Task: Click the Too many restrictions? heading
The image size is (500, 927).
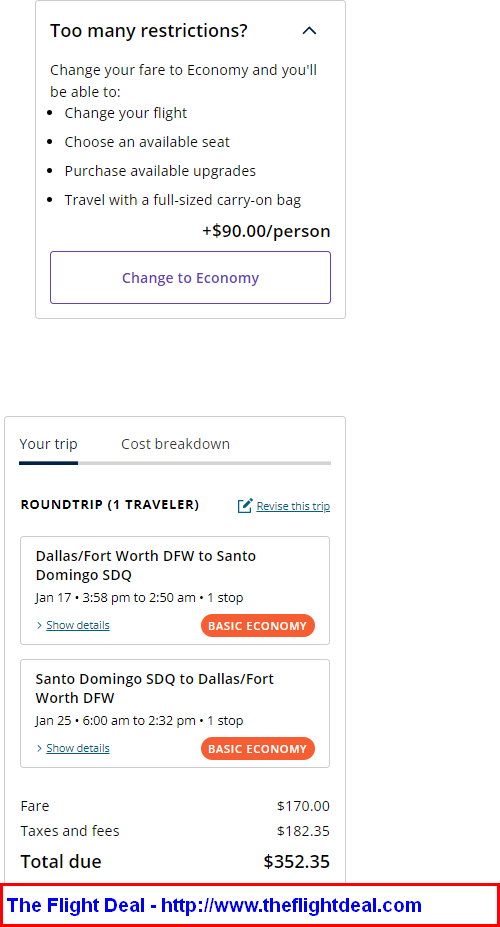Action: [x=149, y=31]
